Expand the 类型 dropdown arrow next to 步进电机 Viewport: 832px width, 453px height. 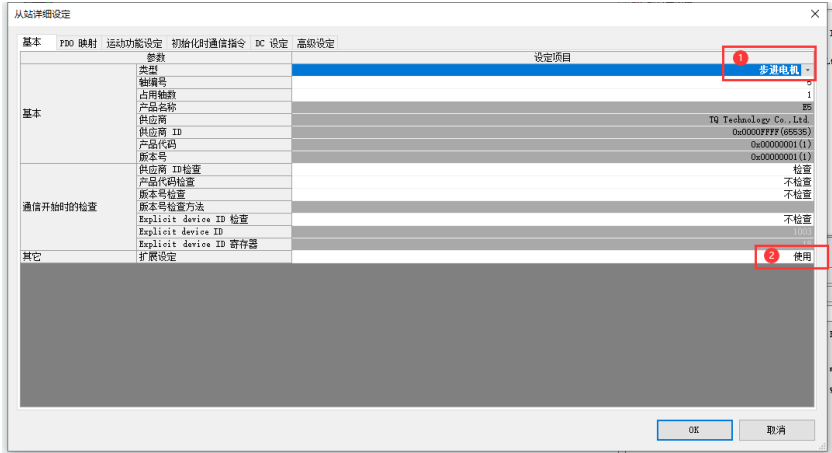coord(808,70)
